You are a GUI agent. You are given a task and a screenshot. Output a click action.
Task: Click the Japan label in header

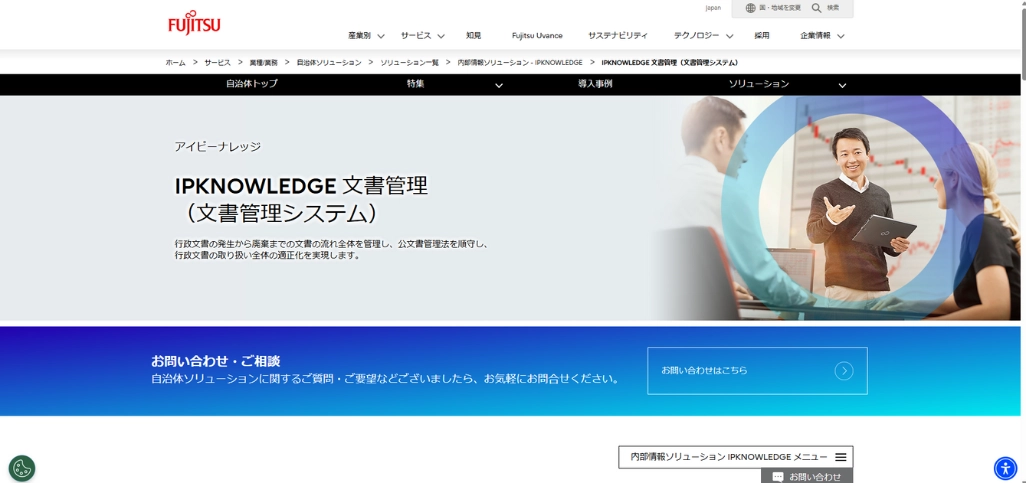click(x=713, y=8)
